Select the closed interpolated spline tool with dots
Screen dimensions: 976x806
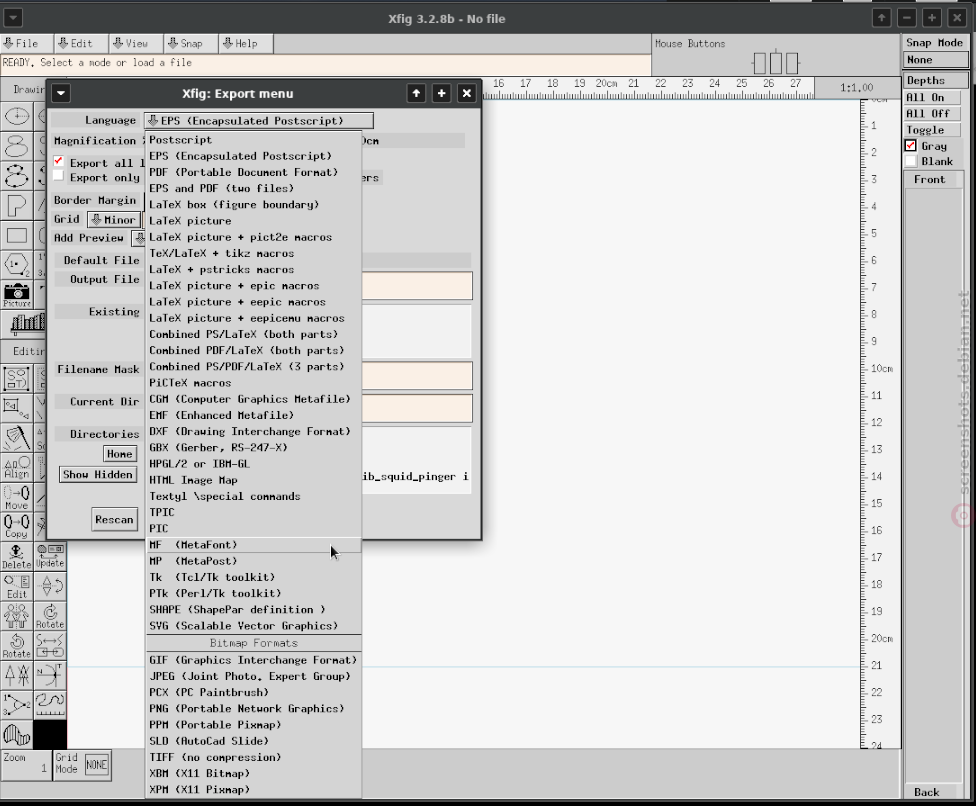(x=17, y=176)
